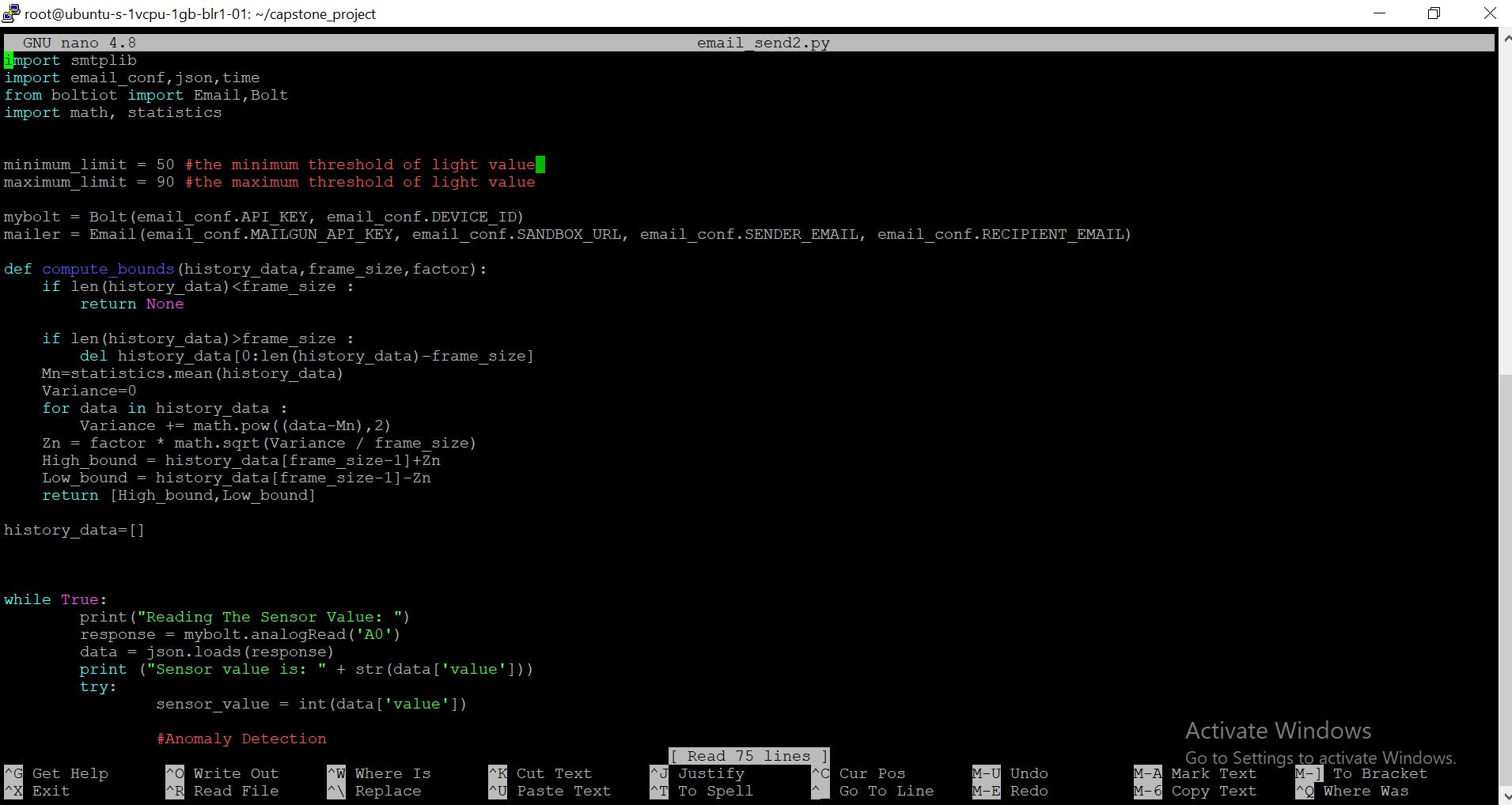Screen dimensions: 1512x805
Task: Click the vertical scrollbar thumb
Action: [x=1505, y=580]
